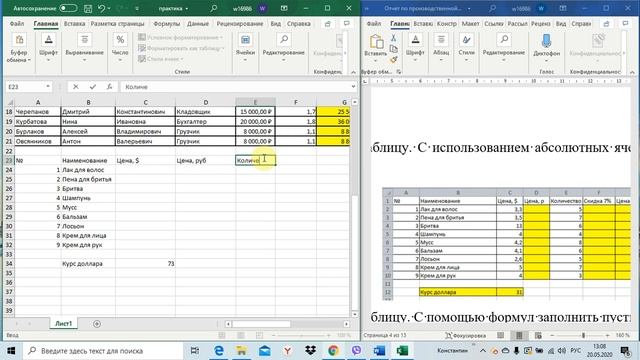Select the cell containing value 73
Screen dimensions: 640x360
click(x=145, y=264)
